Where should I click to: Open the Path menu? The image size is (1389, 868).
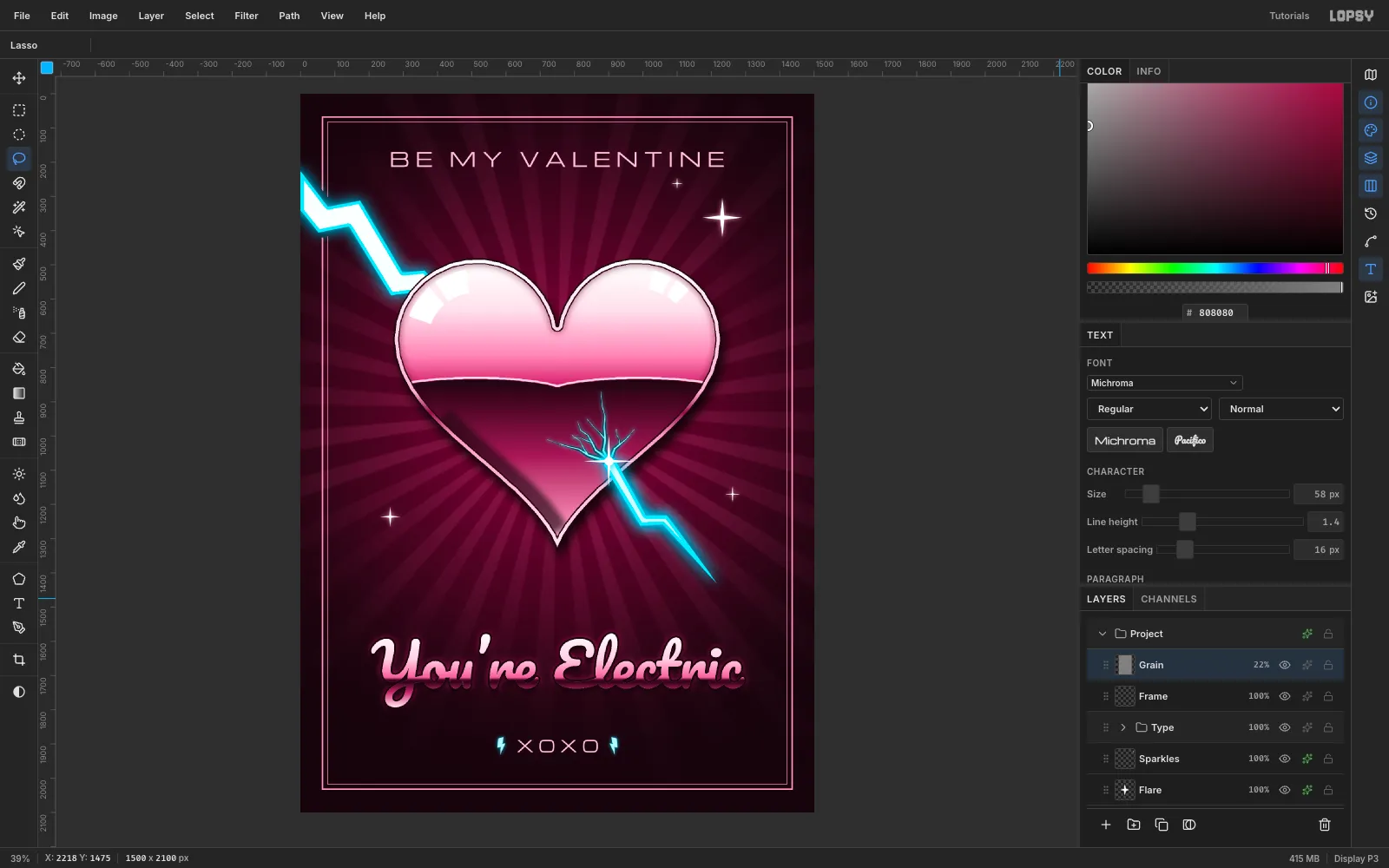(x=289, y=16)
